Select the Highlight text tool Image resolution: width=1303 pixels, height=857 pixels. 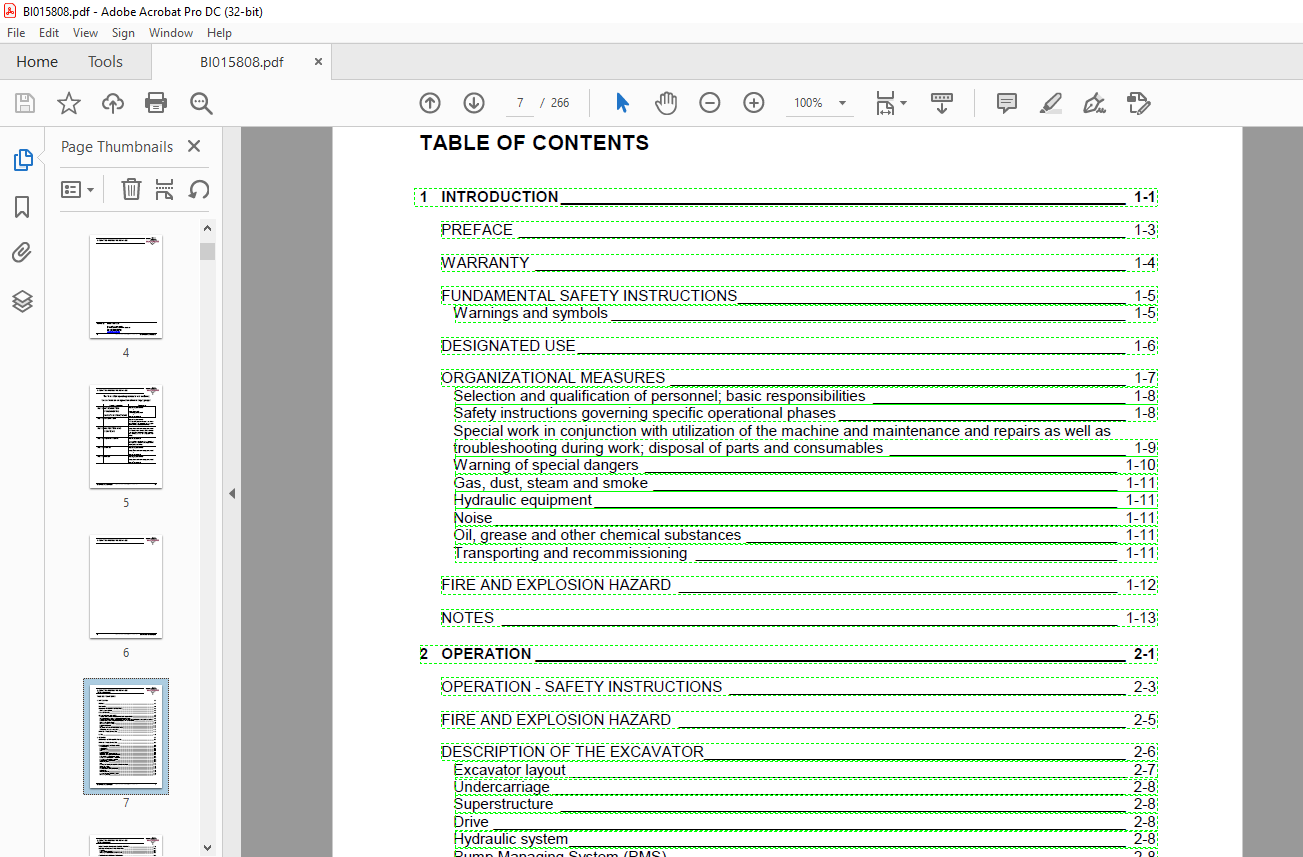point(1050,103)
